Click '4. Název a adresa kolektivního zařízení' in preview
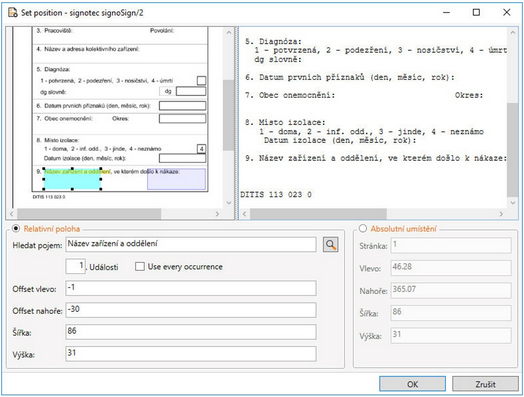This screenshot has width=524, height=397. click(x=88, y=49)
